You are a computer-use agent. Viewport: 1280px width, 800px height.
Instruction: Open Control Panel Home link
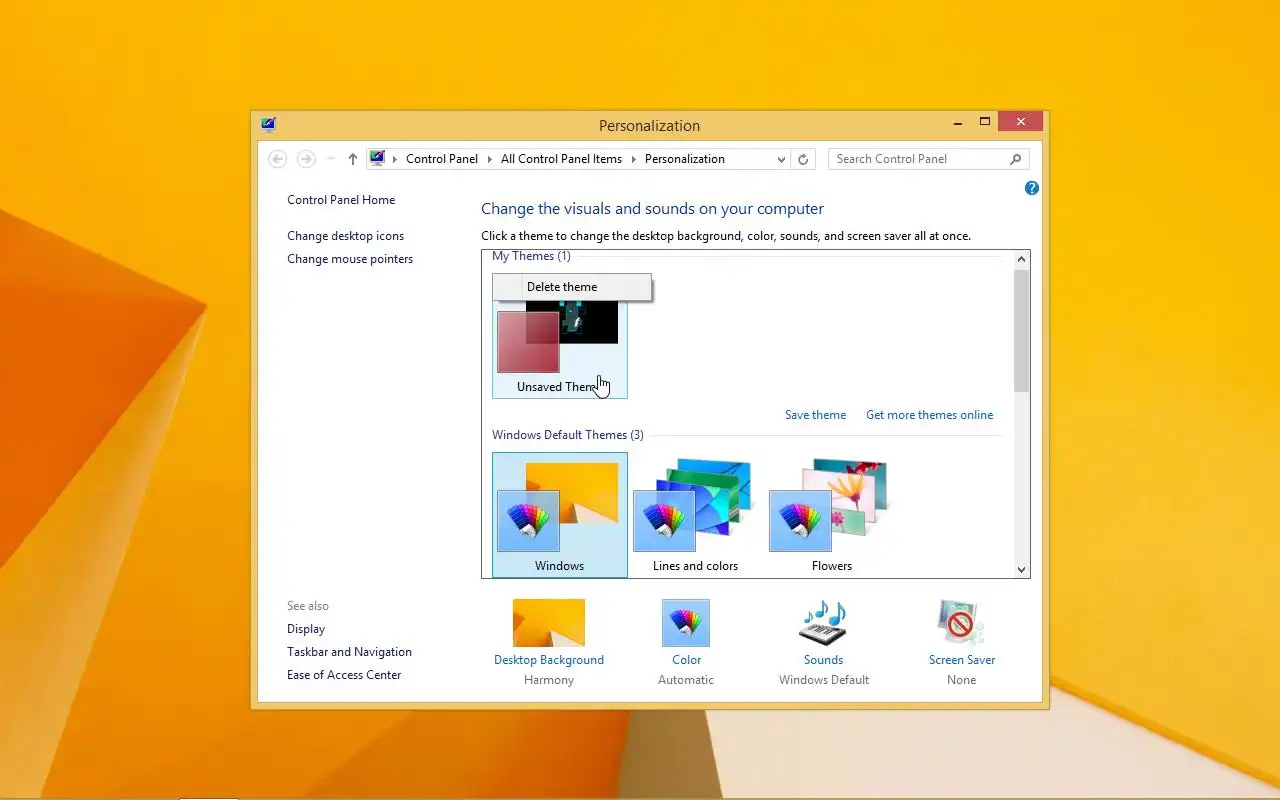tap(341, 200)
